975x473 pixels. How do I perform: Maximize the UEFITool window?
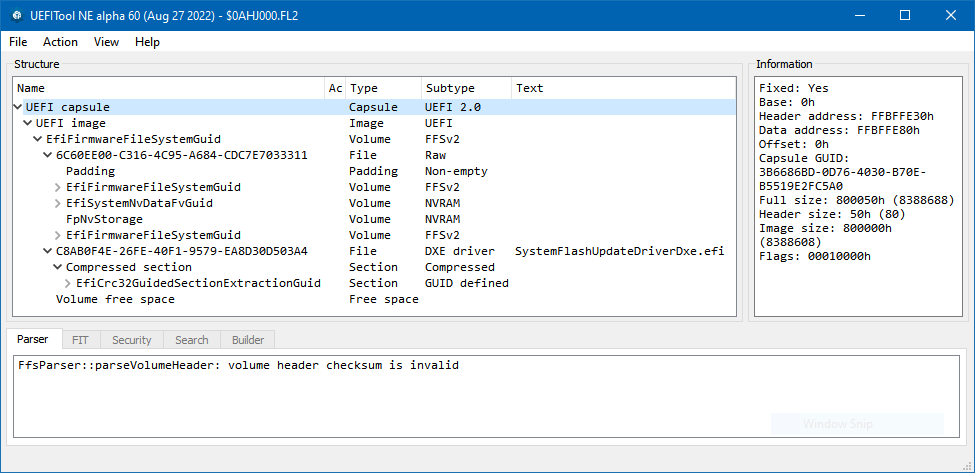905,16
